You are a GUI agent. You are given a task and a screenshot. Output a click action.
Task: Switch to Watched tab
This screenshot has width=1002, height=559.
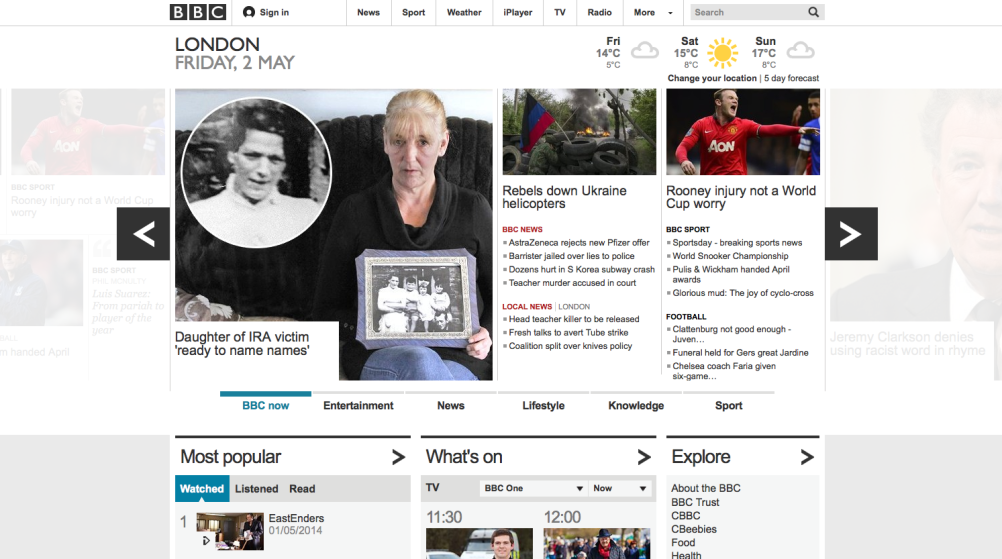pyautogui.click(x=202, y=489)
